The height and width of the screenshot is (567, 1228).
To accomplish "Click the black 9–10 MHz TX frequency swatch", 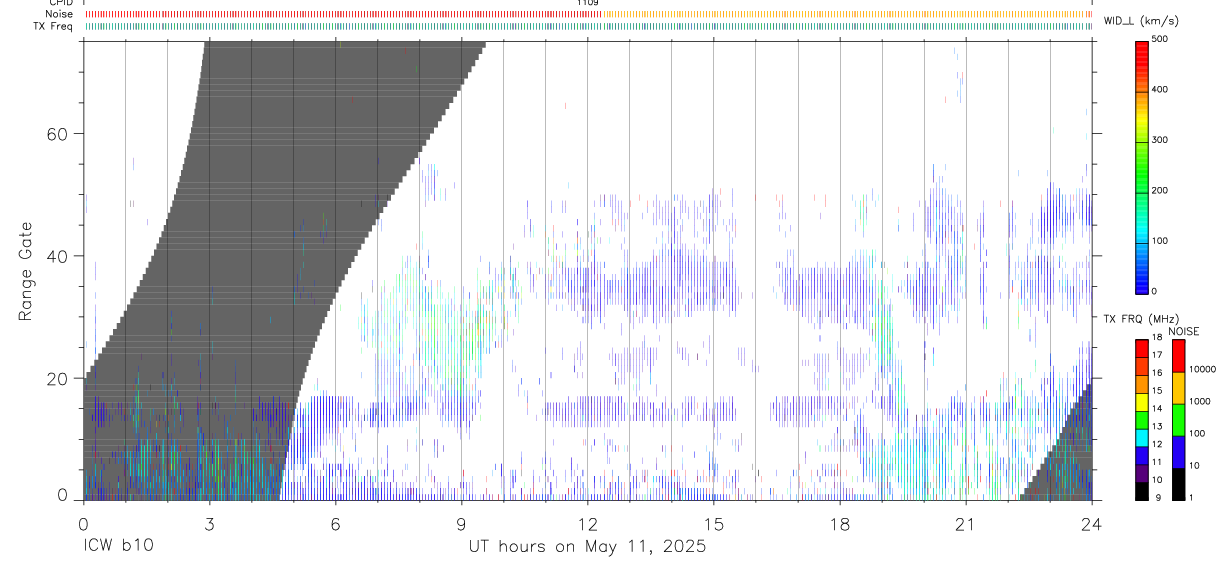I will (x=1142, y=491).
